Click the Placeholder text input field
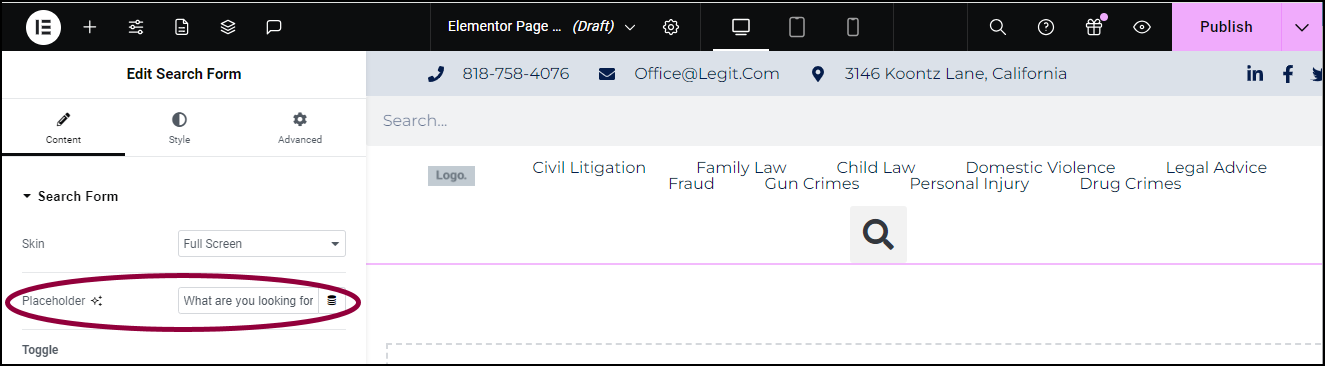 [248, 300]
